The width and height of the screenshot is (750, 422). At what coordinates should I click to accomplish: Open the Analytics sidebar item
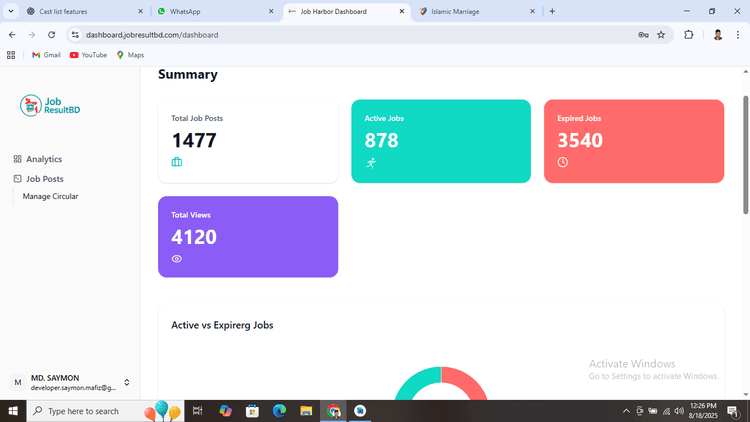pyautogui.click(x=43, y=159)
